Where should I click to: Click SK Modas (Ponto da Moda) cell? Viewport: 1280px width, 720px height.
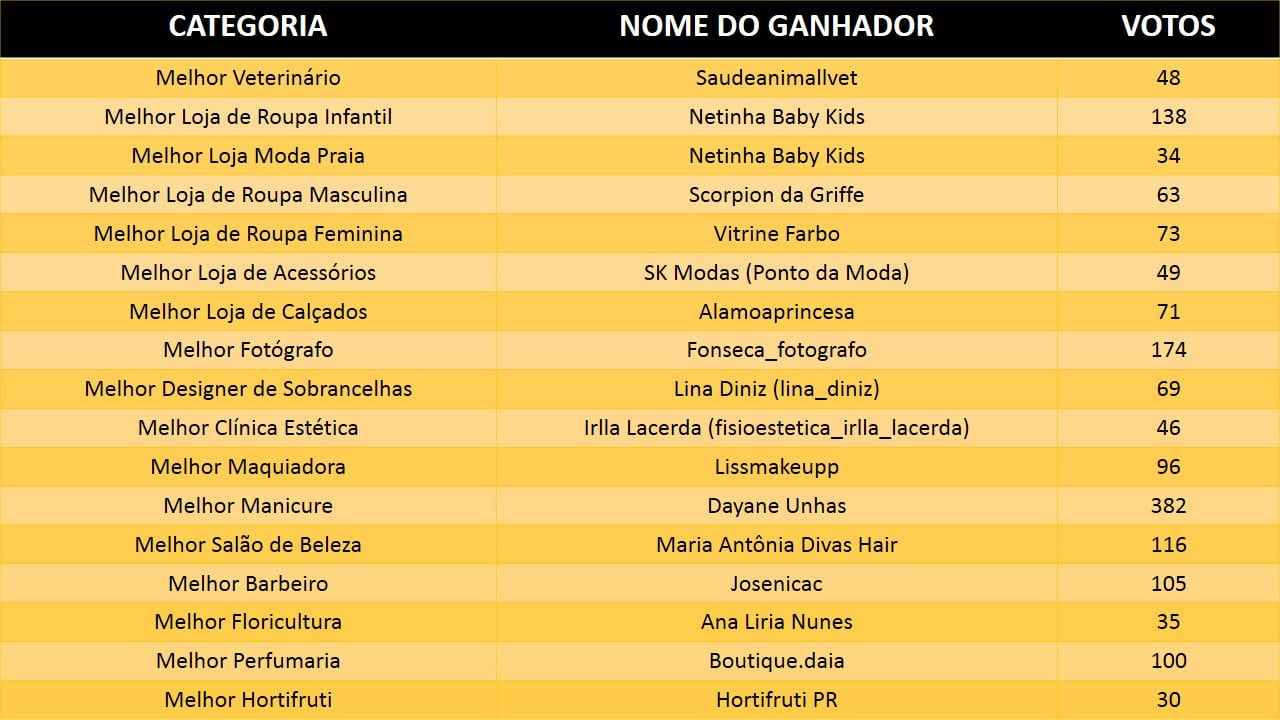(776, 273)
